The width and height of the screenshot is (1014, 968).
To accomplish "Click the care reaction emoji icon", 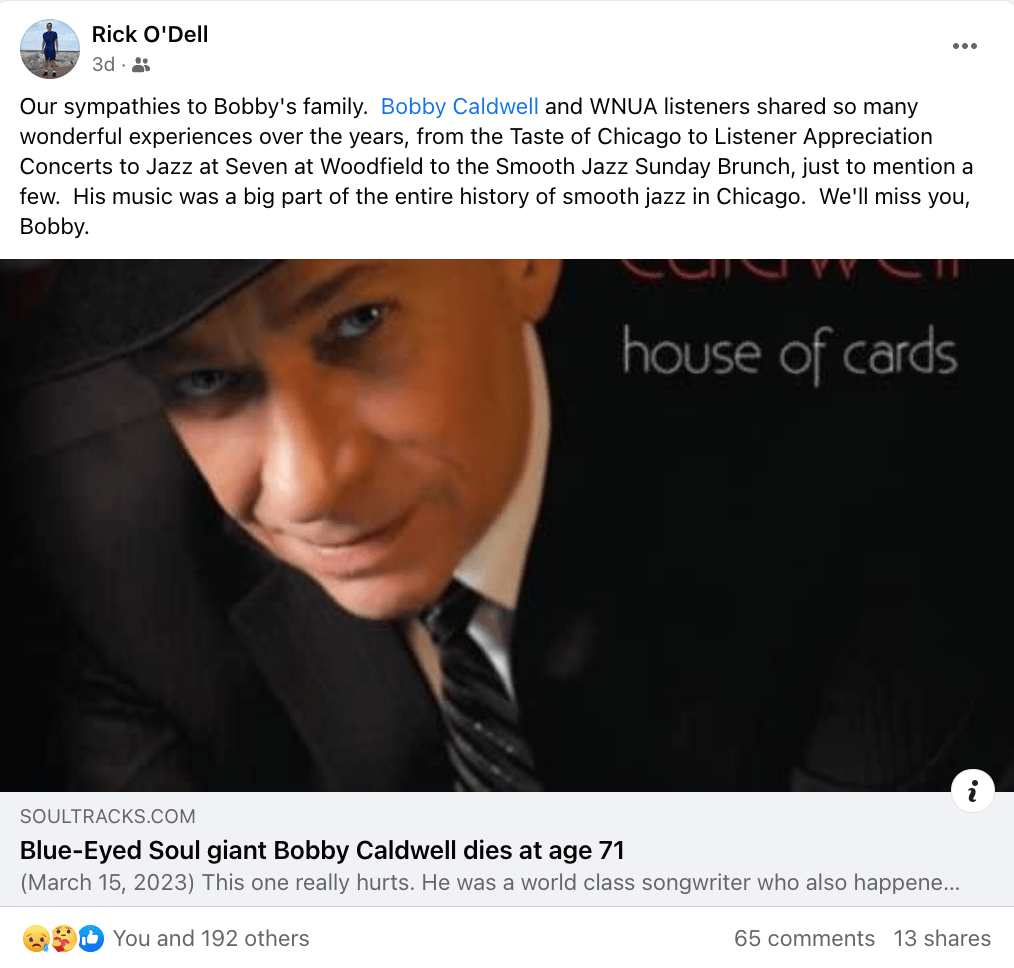I will [63, 938].
